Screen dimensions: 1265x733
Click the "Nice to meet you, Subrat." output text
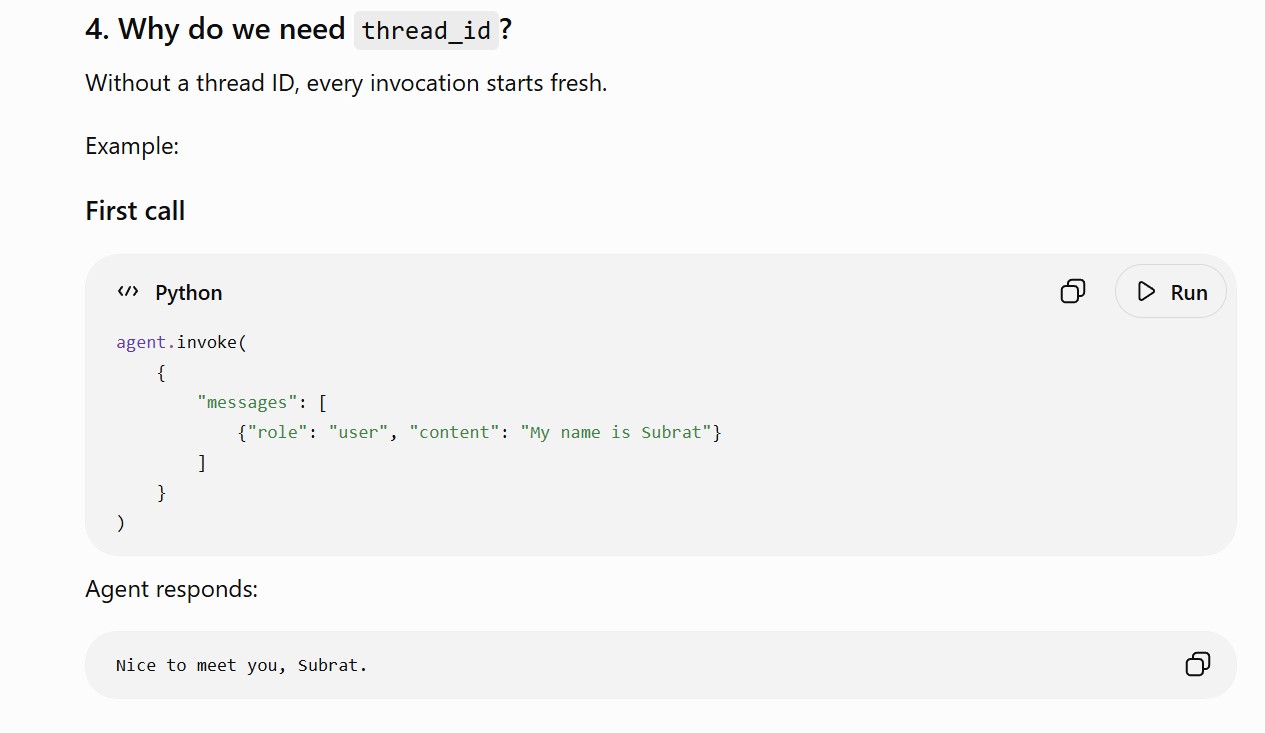coord(242,665)
